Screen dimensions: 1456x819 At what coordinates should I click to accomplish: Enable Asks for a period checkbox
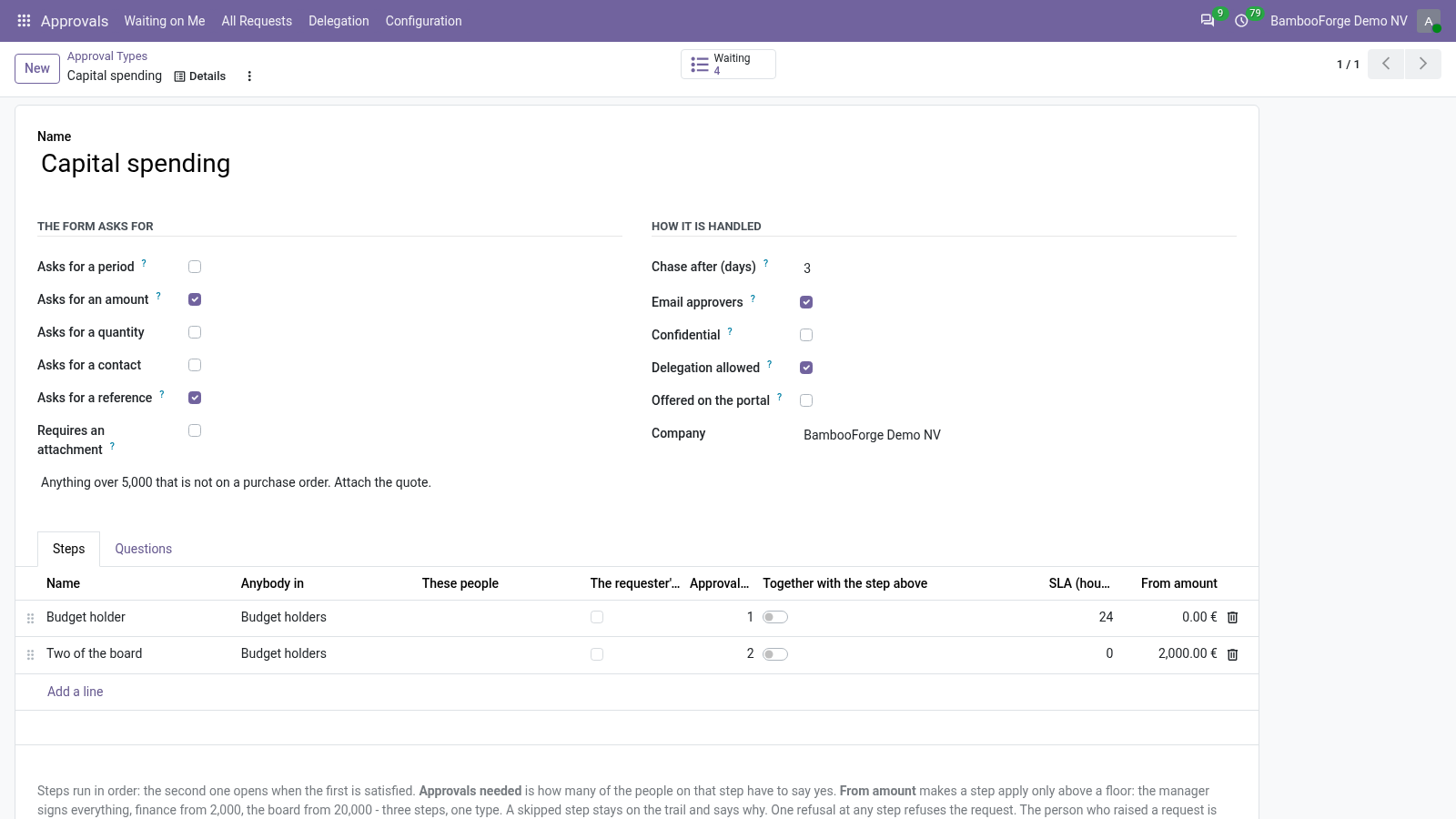coord(195,267)
